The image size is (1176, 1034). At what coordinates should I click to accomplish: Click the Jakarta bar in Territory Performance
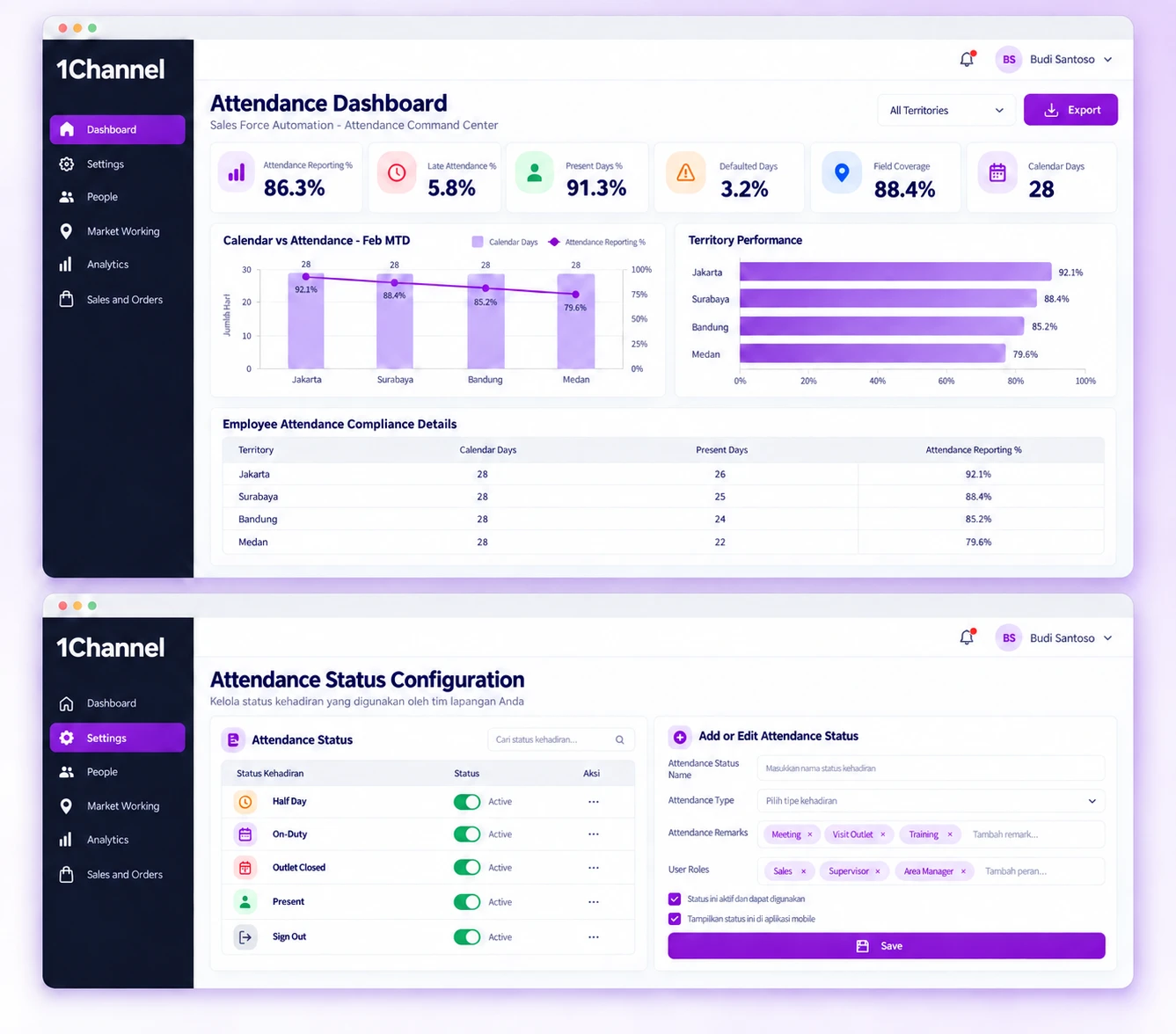click(x=895, y=272)
